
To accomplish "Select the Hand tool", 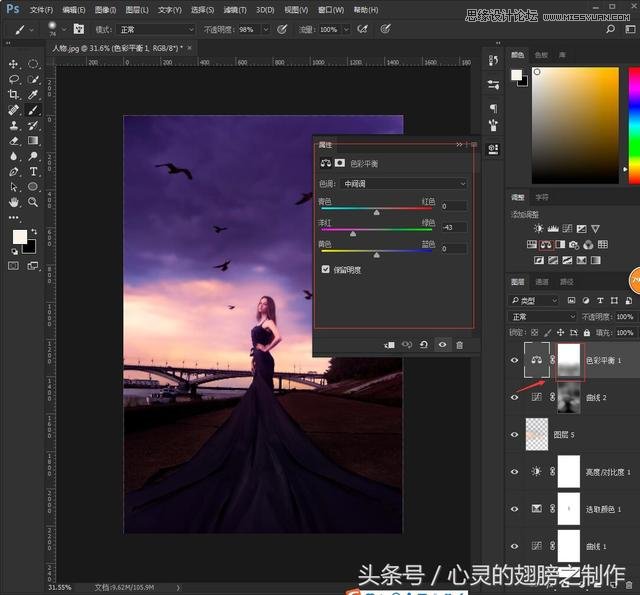I will (x=14, y=202).
